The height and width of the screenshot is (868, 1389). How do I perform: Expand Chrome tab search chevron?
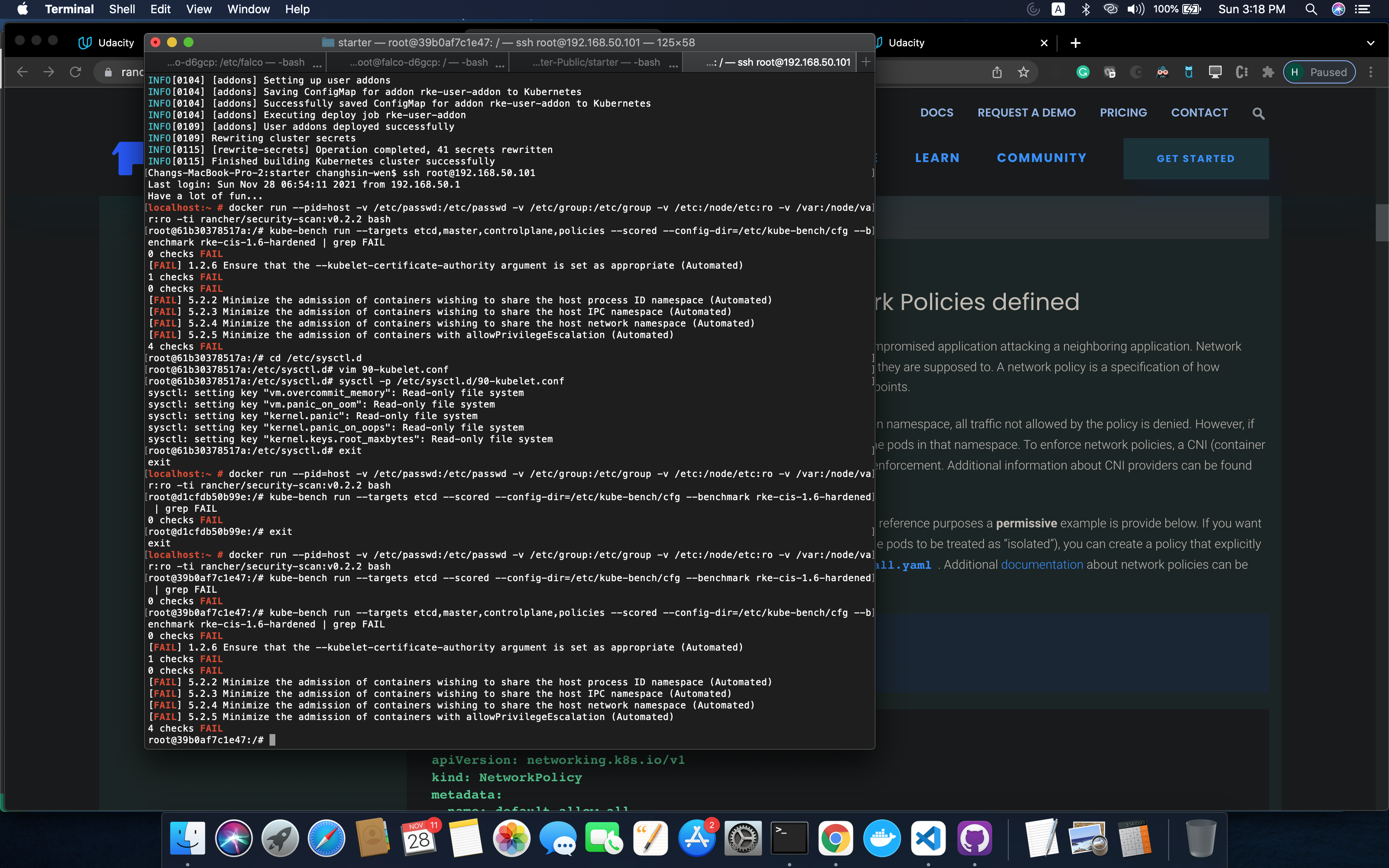pyautogui.click(x=1371, y=43)
